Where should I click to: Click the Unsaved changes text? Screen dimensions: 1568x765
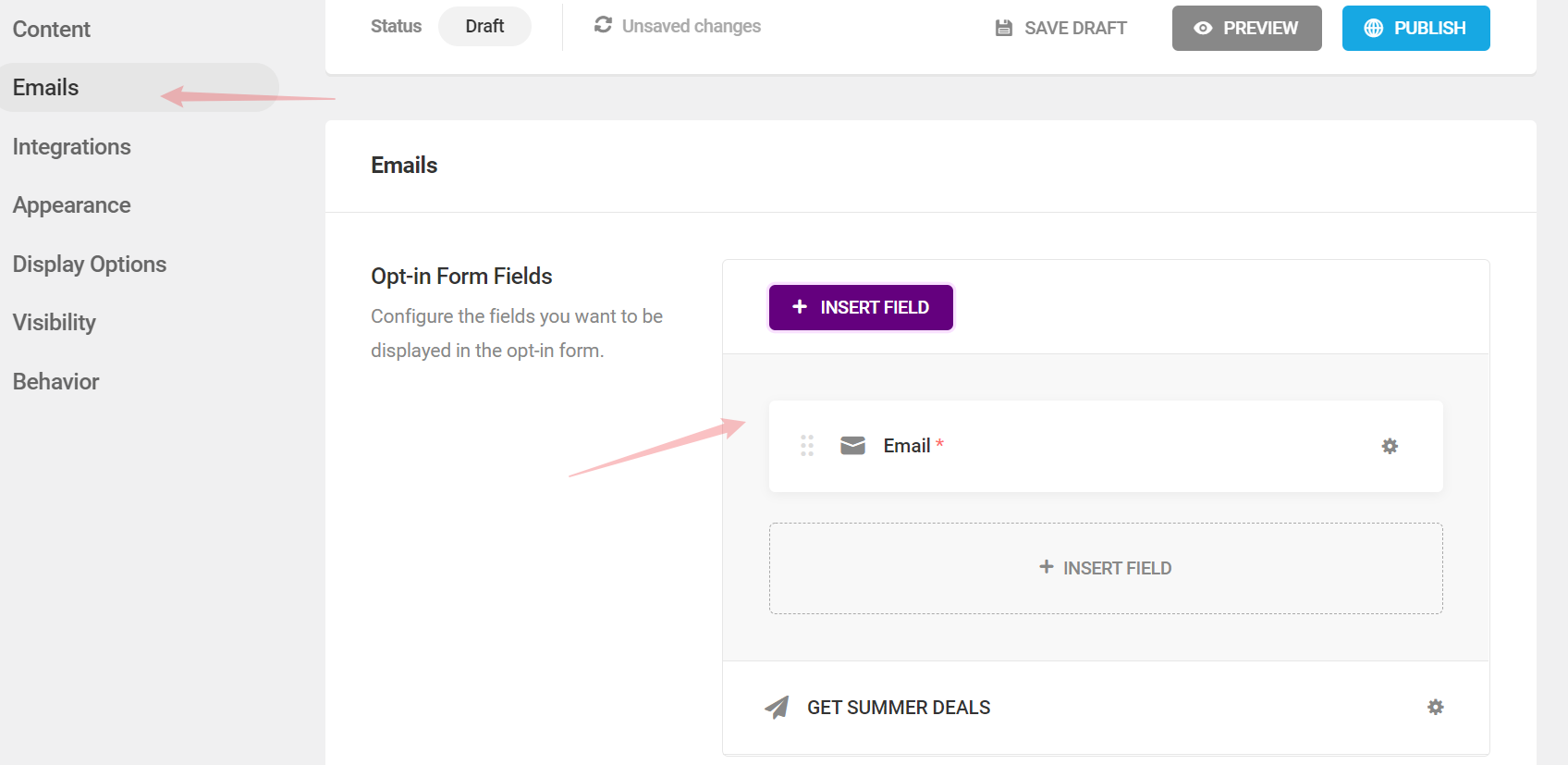click(x=692, y=26)
